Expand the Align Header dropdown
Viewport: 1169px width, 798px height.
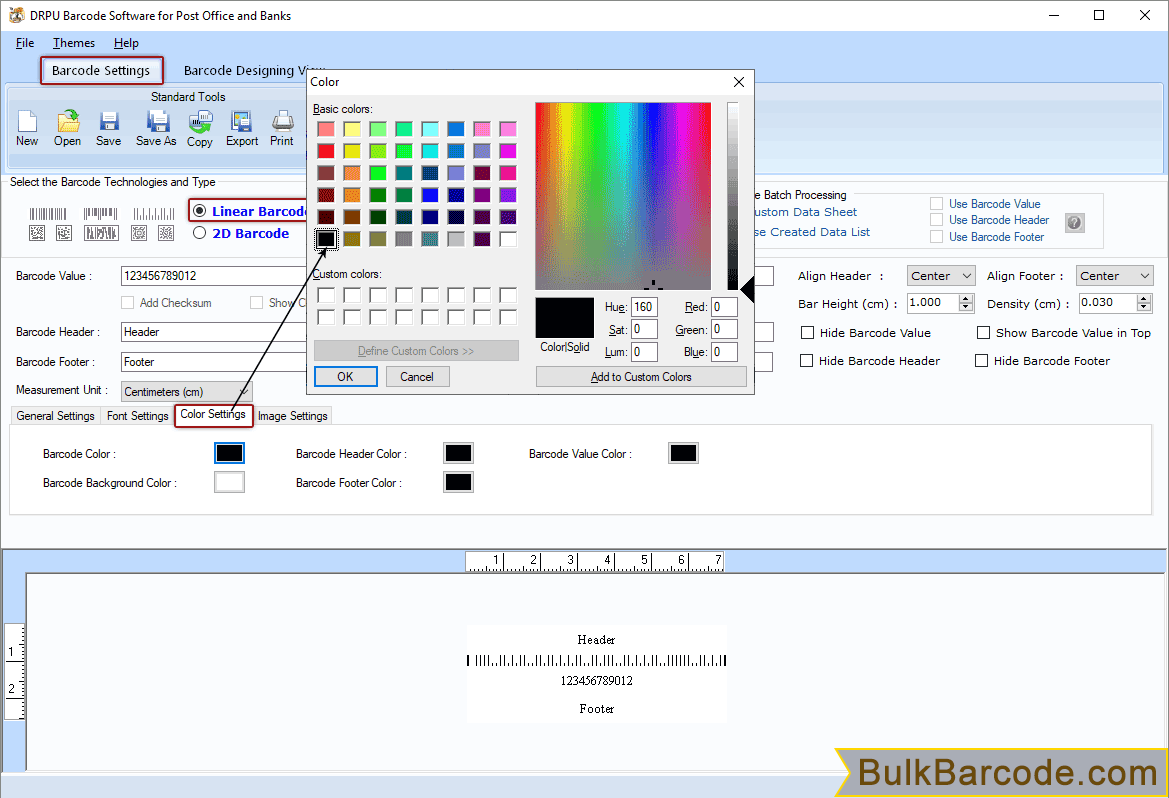tap(941, 276)
